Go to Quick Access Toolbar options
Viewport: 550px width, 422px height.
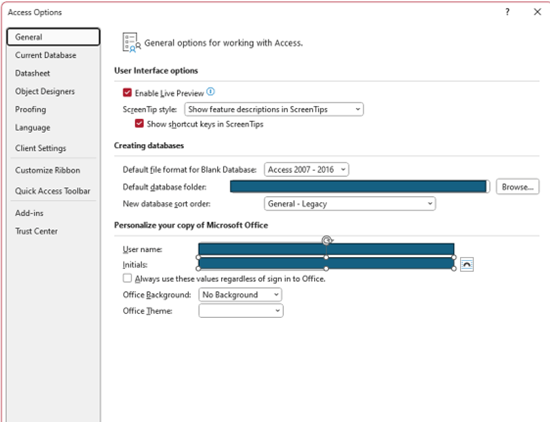pos(53,191)
